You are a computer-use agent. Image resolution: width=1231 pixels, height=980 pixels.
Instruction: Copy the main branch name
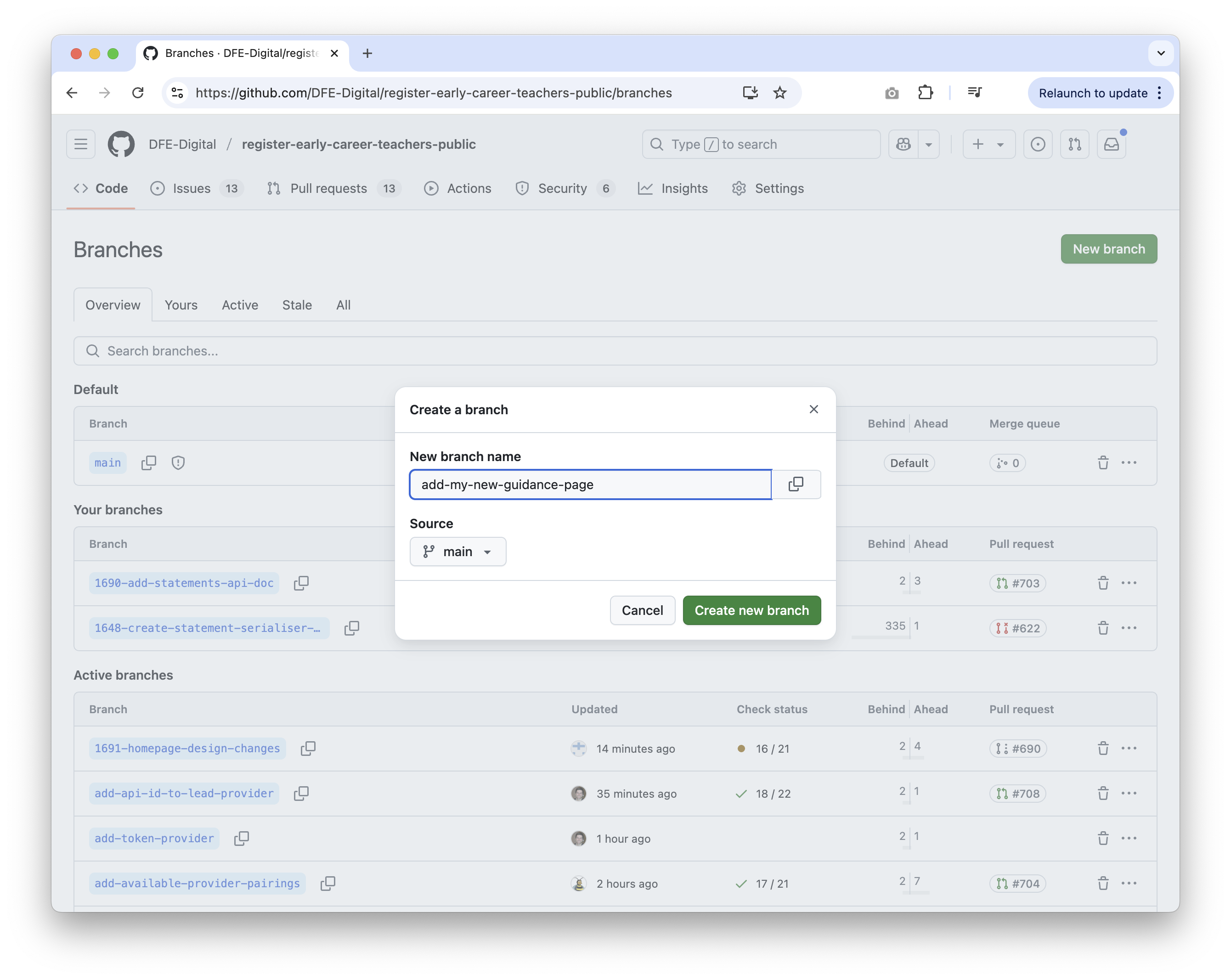[148, 462]
